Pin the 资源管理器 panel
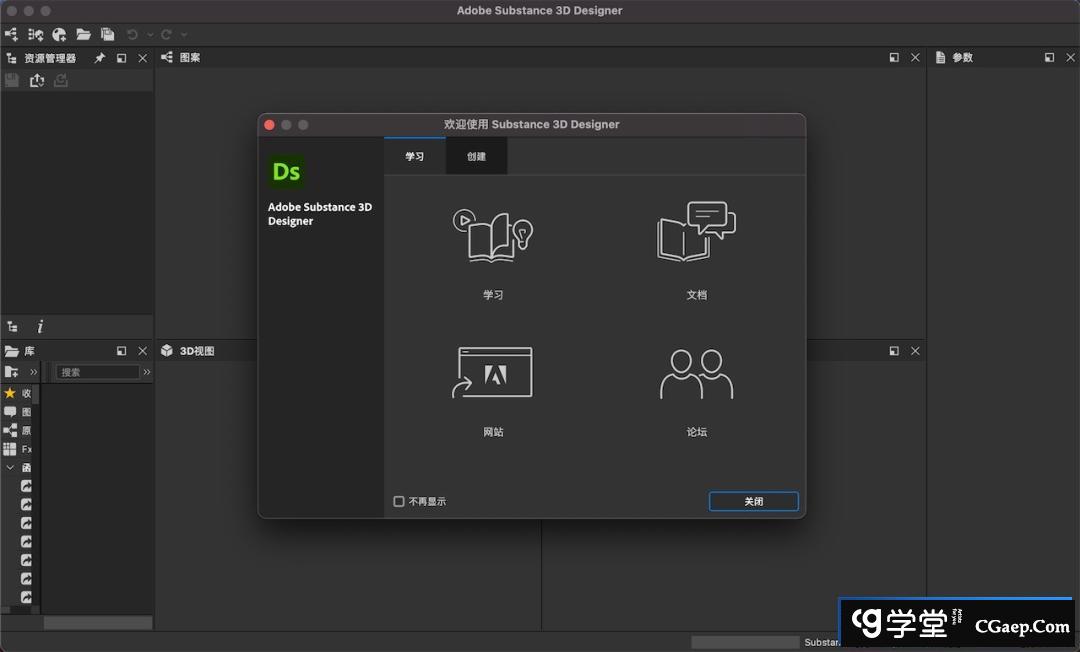 100,58
